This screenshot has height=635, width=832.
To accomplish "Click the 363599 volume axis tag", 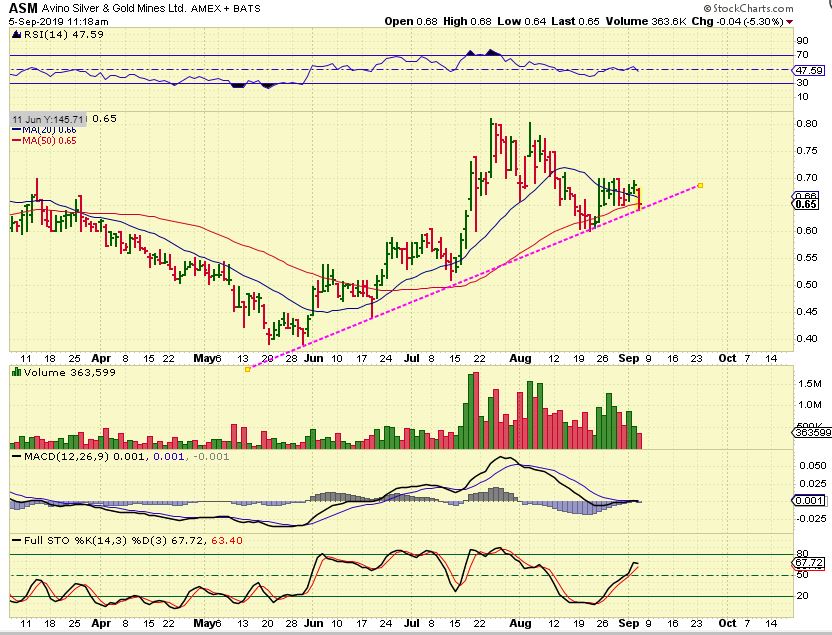I will (x=812, y=433).
